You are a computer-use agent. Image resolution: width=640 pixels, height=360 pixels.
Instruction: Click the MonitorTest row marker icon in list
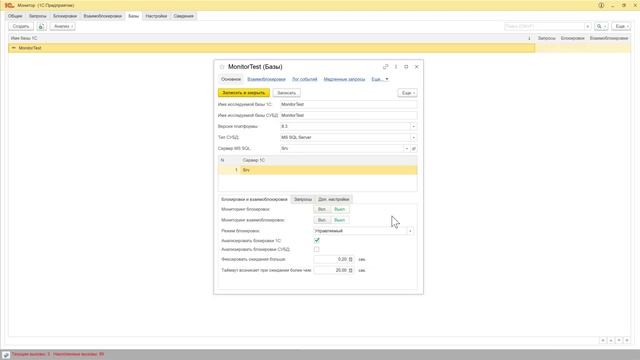pos(13,48)
